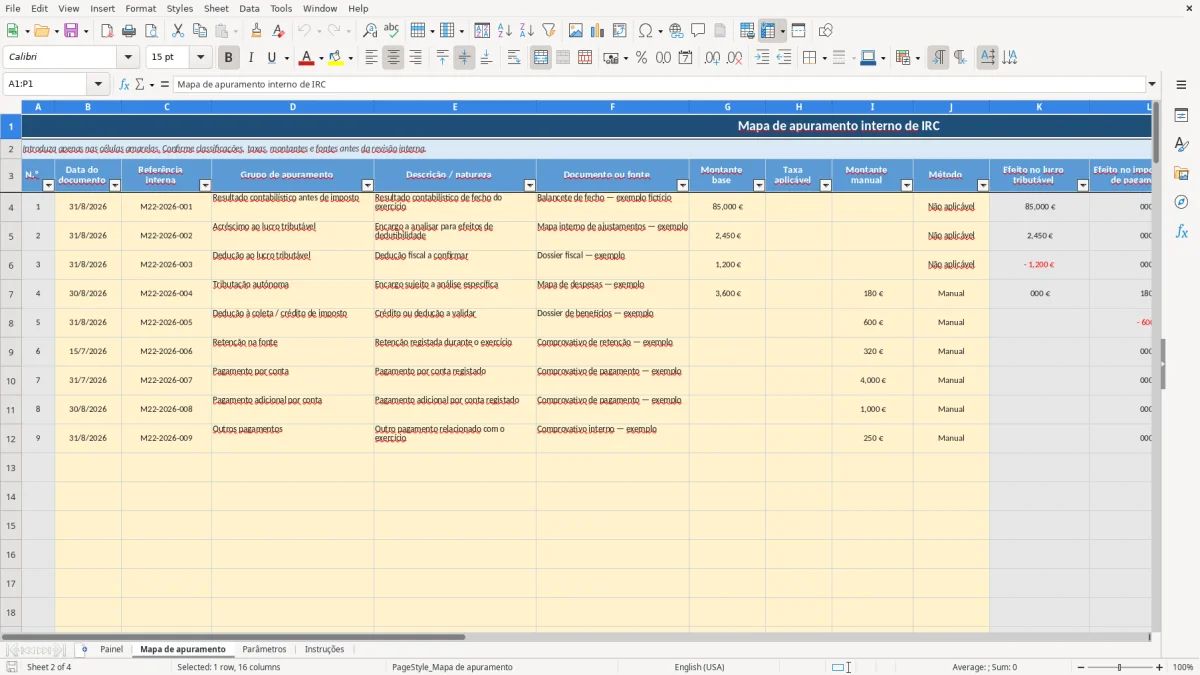Open the Format menu

140,8
